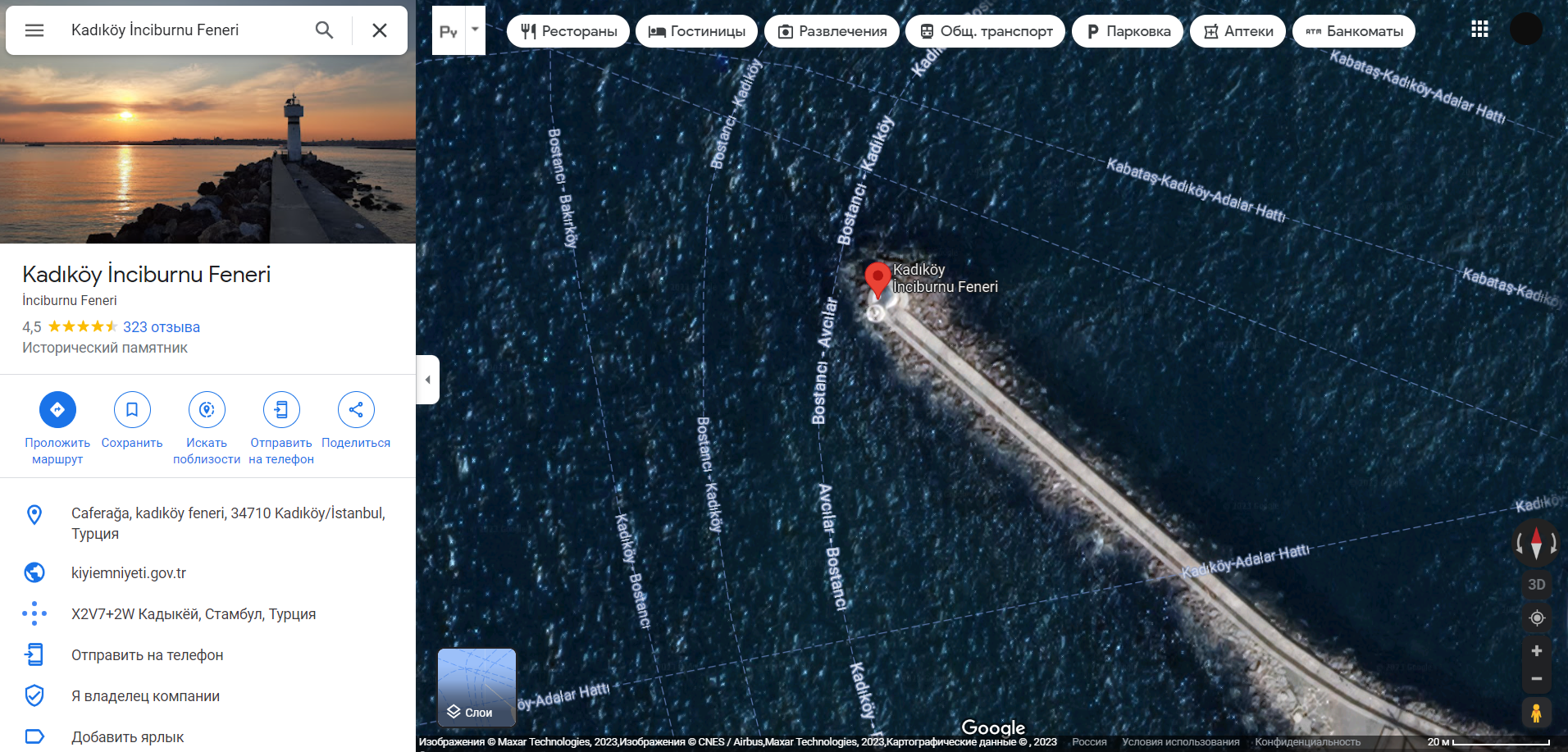Open the Google apps grid
Image resolution: width=1568 pixels, height=752 pixels.
click(x=1479, y=30)
